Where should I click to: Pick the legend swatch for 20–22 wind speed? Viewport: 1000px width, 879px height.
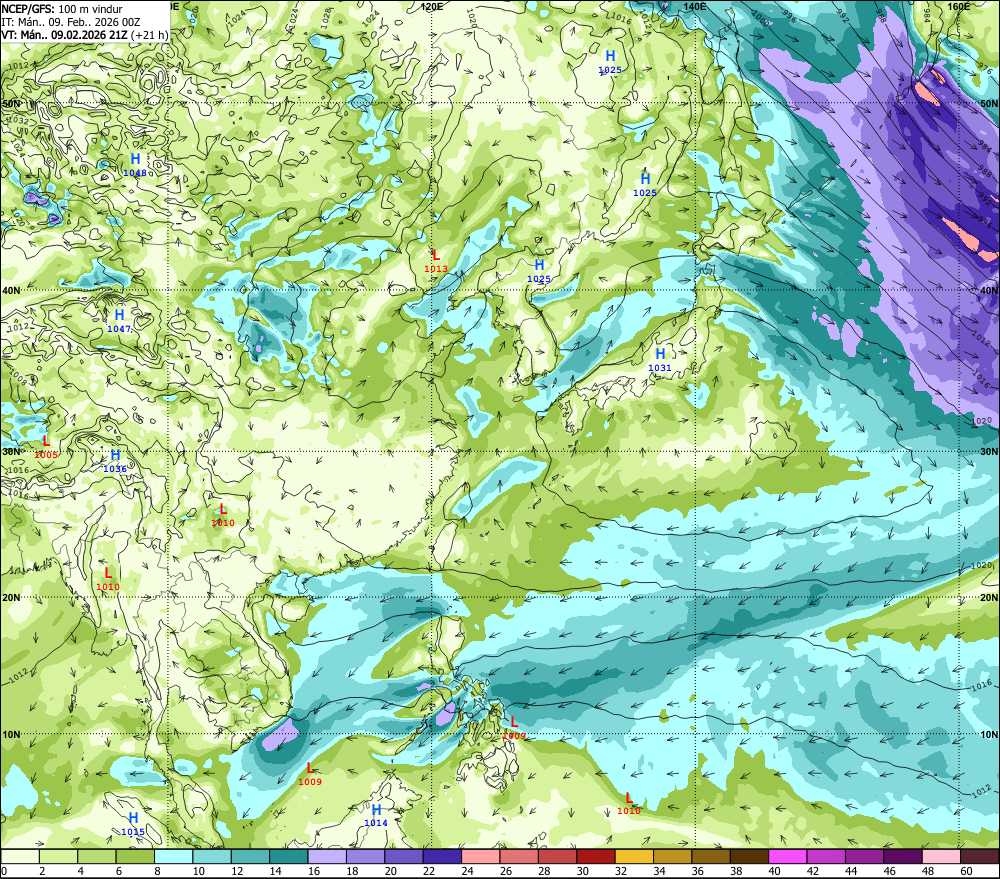click(404, 856)
